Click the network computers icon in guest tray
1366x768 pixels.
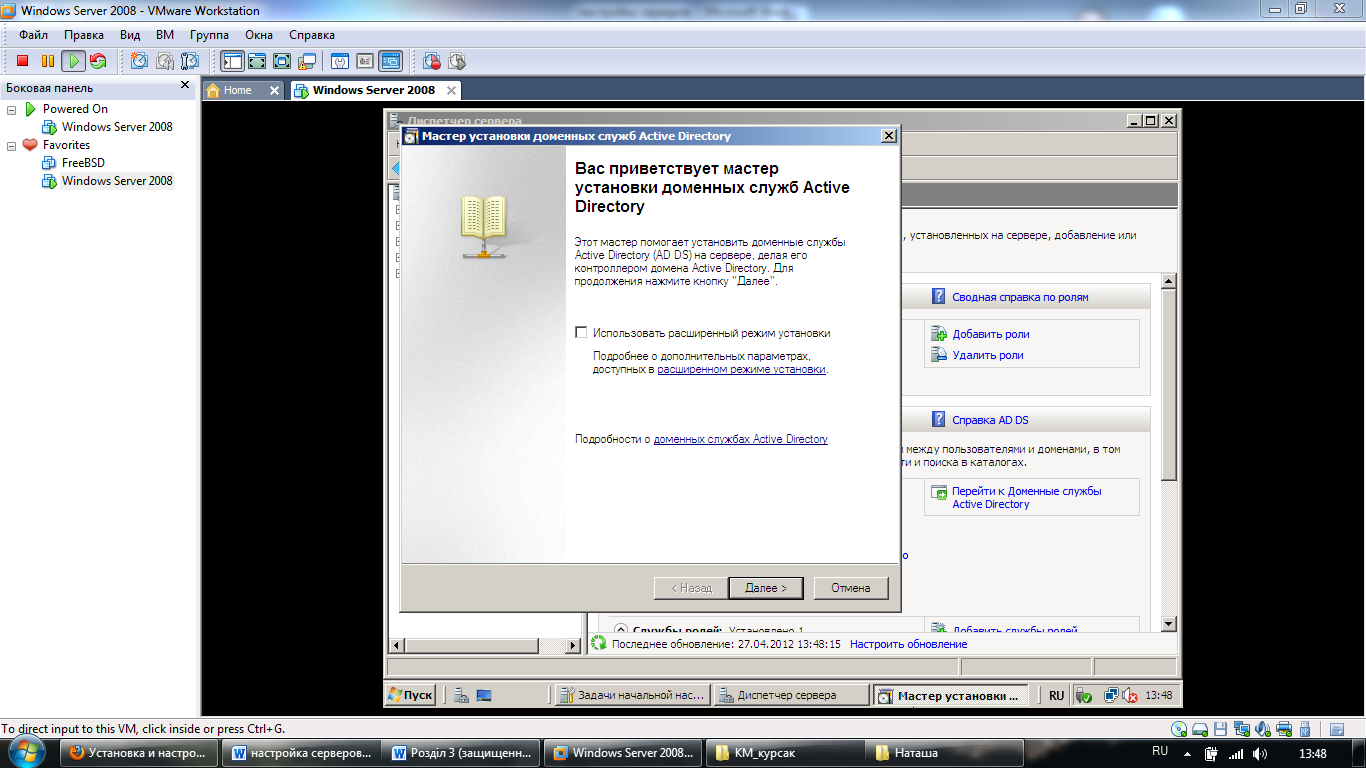1110,695
